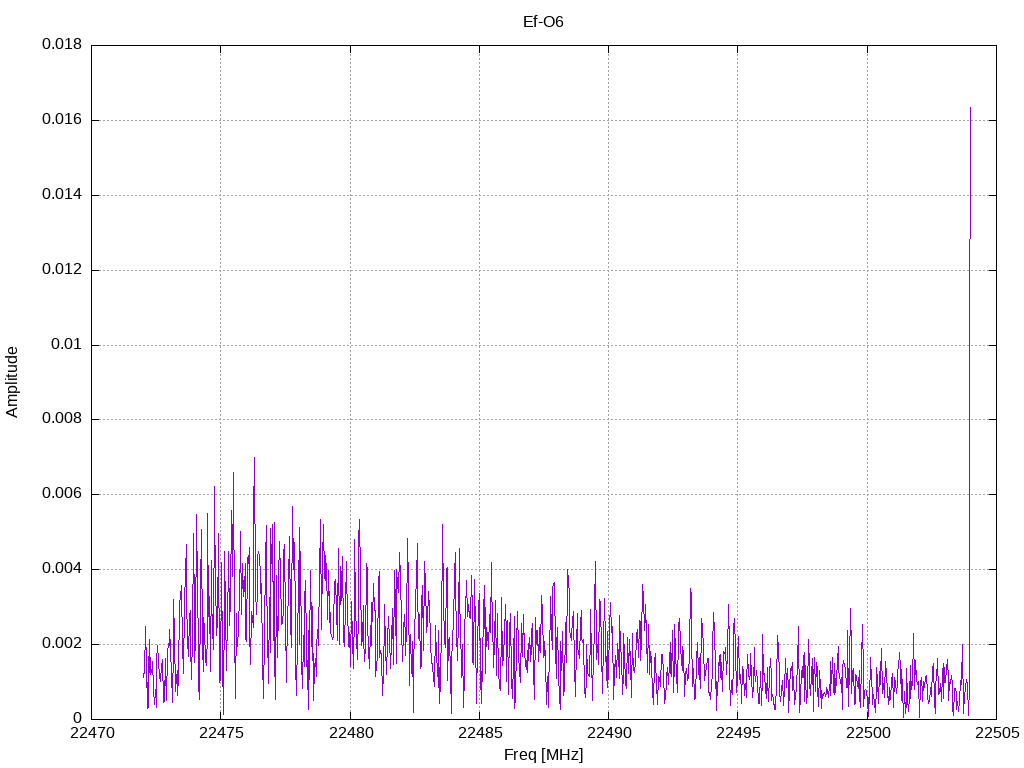This screenshot has height=768, width=1024.
Task: Select the 22475 x-axis tick label
Action: point(221,733)
